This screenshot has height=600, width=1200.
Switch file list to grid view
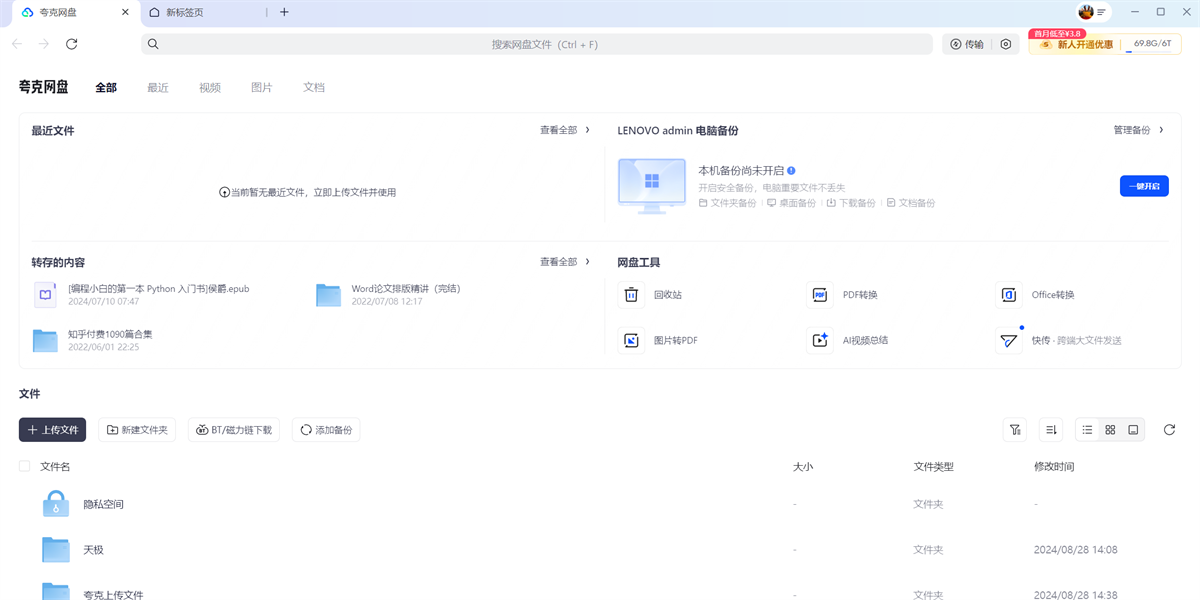[1110, 430]
